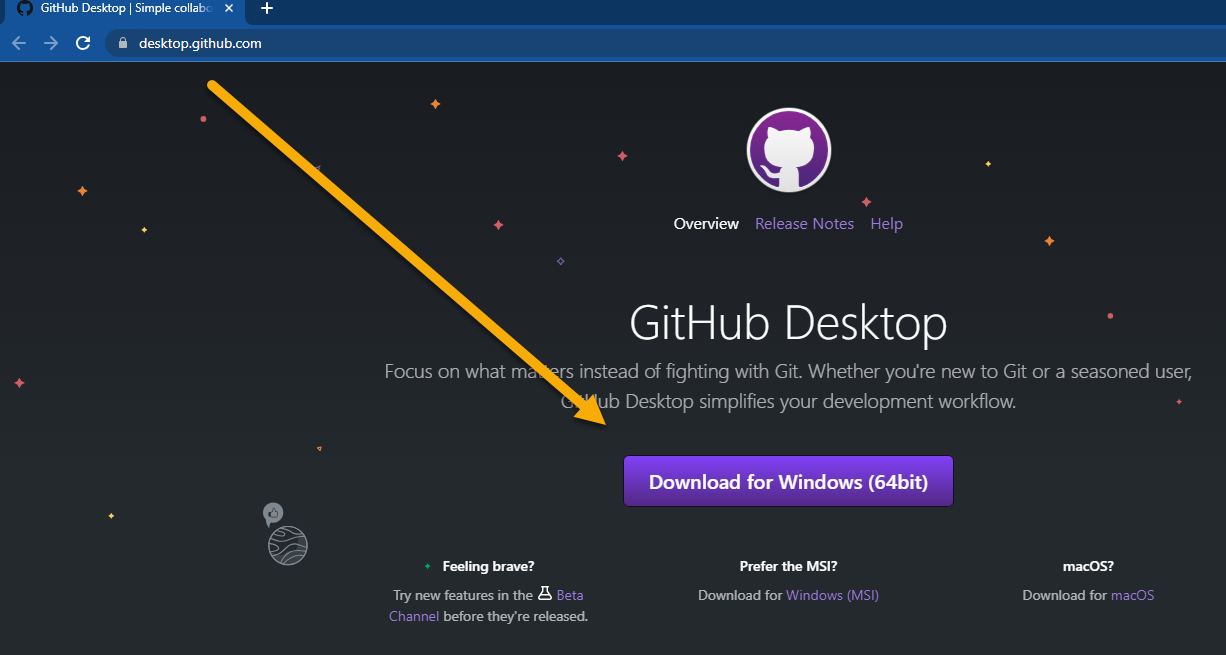Image resolution: width=1226 pixels, height=655 pixels.
Task: Open the Help link
Action: (886, 224)
